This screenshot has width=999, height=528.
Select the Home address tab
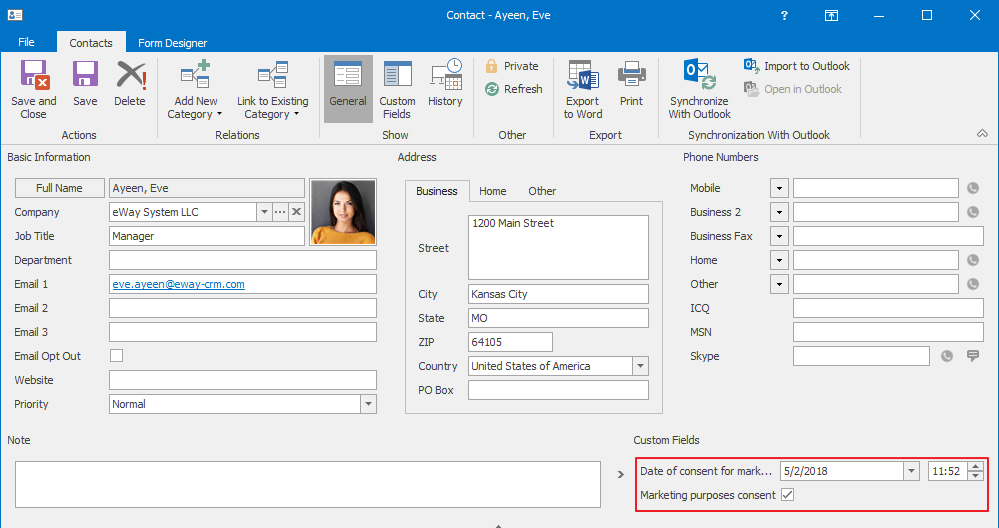click(492, 191)
